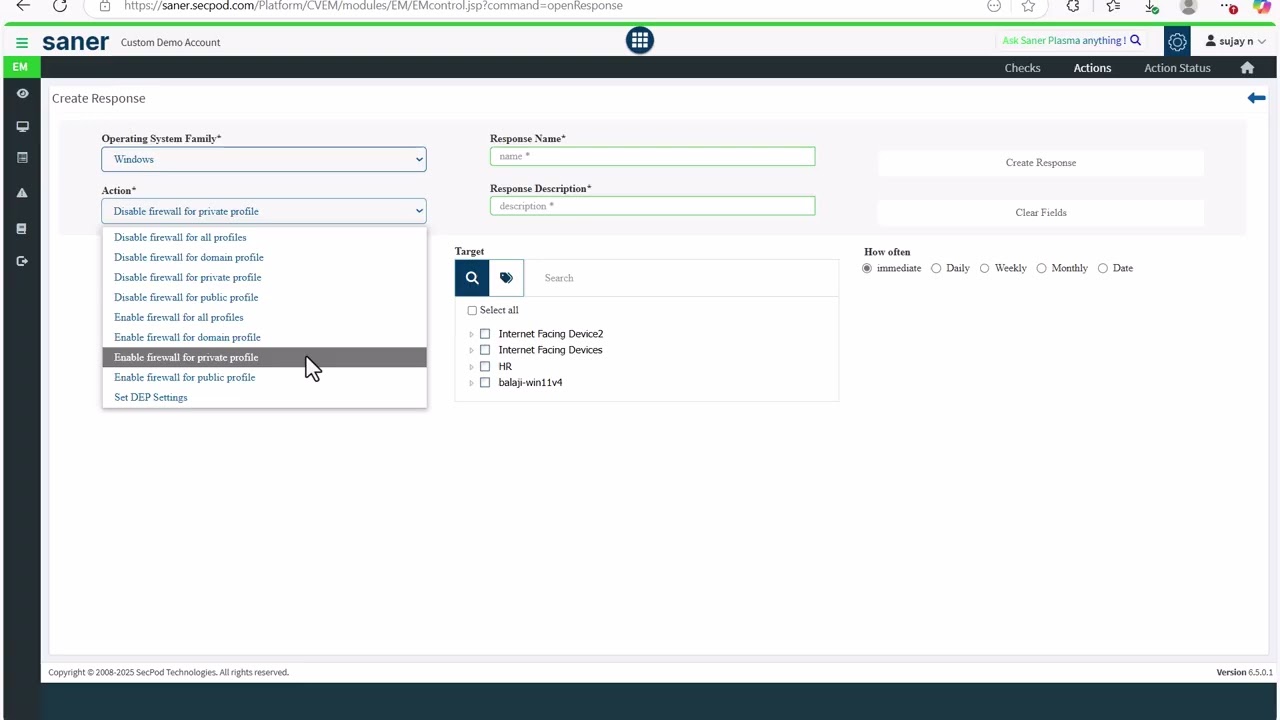Reload the page in browser
1280x720 pixels.
(x=60, y=6)
